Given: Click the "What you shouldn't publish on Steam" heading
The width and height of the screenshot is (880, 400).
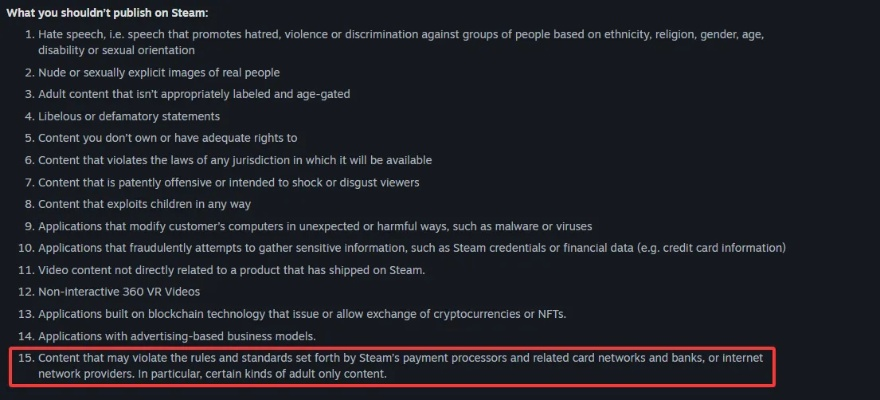Looking at the screenshot, I should coord(107,13).
